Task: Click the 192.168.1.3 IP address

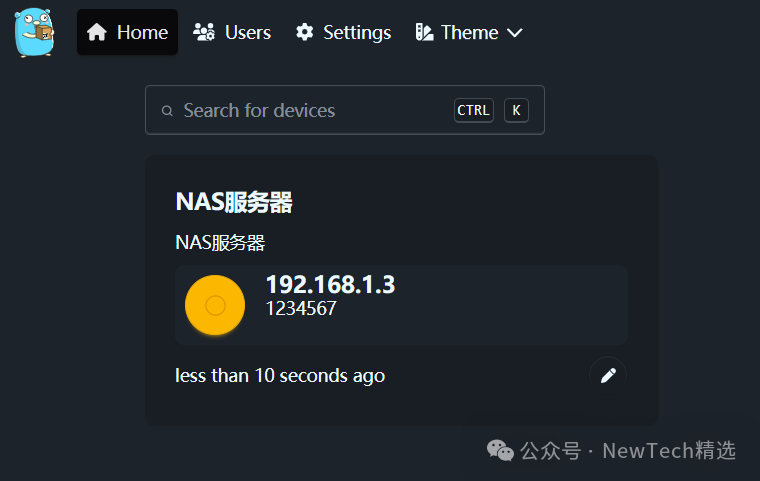Action: click(330, 285)
